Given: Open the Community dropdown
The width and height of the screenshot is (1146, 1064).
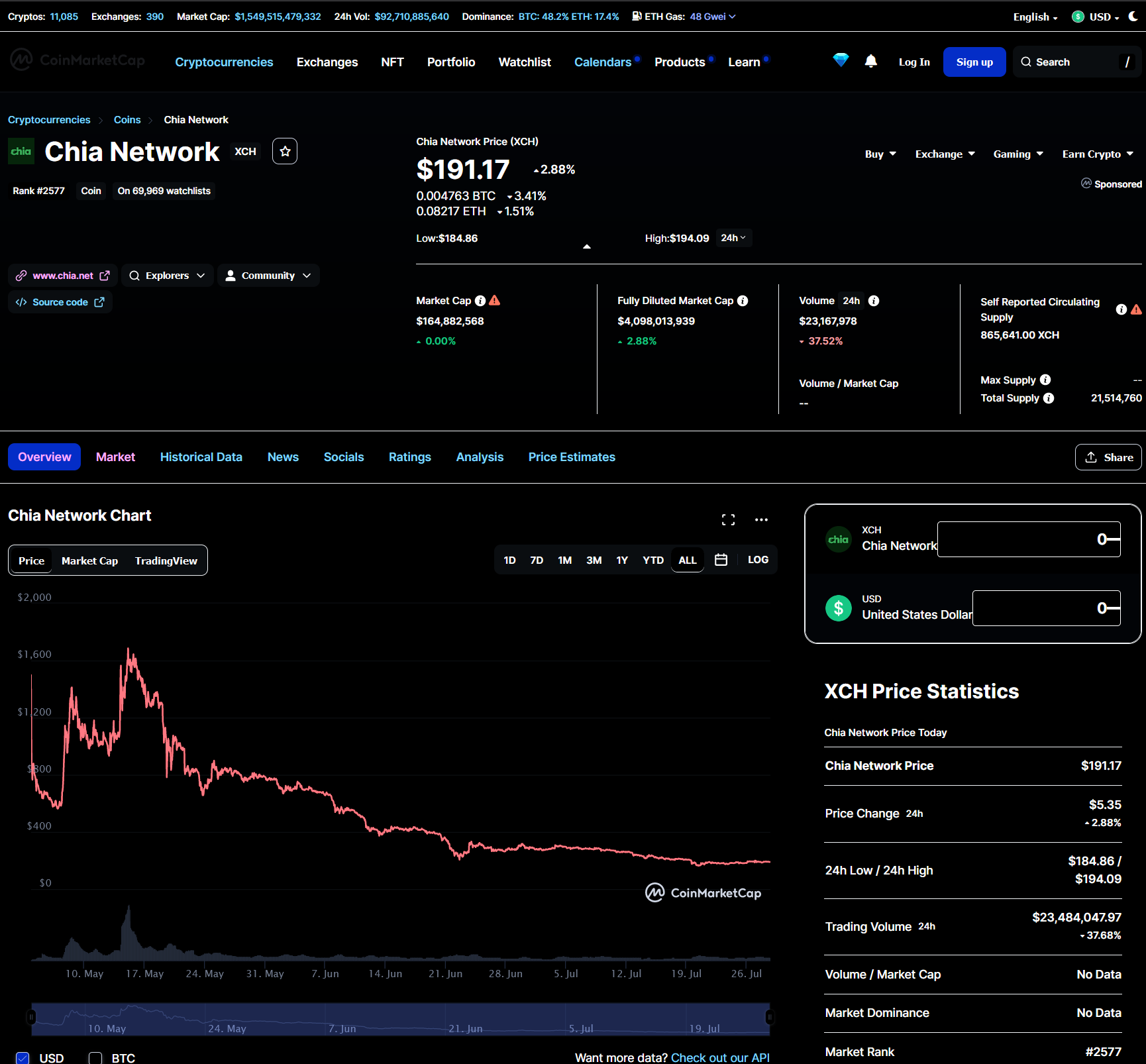Looking at the screenshot, I should point(268,276).
